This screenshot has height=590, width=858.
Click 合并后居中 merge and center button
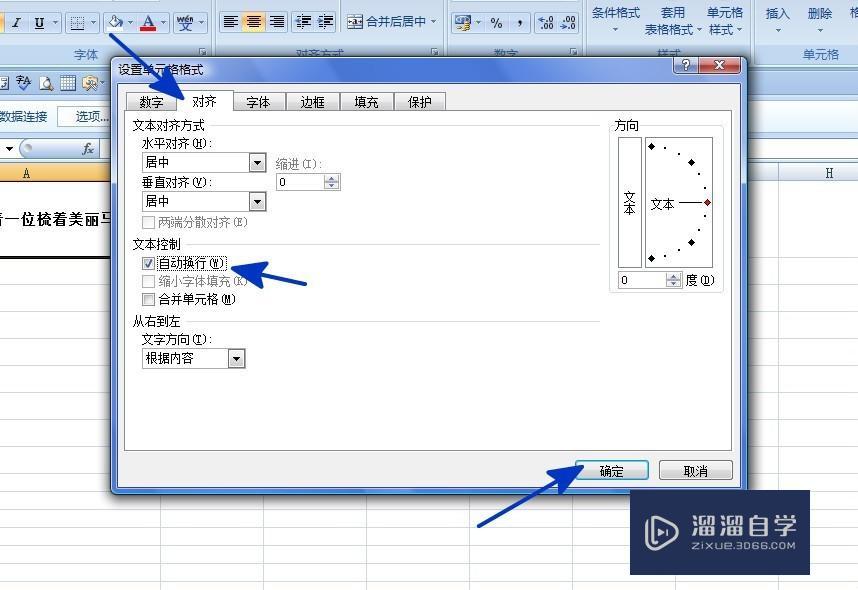pyautogui.click(x=386, y=22)
